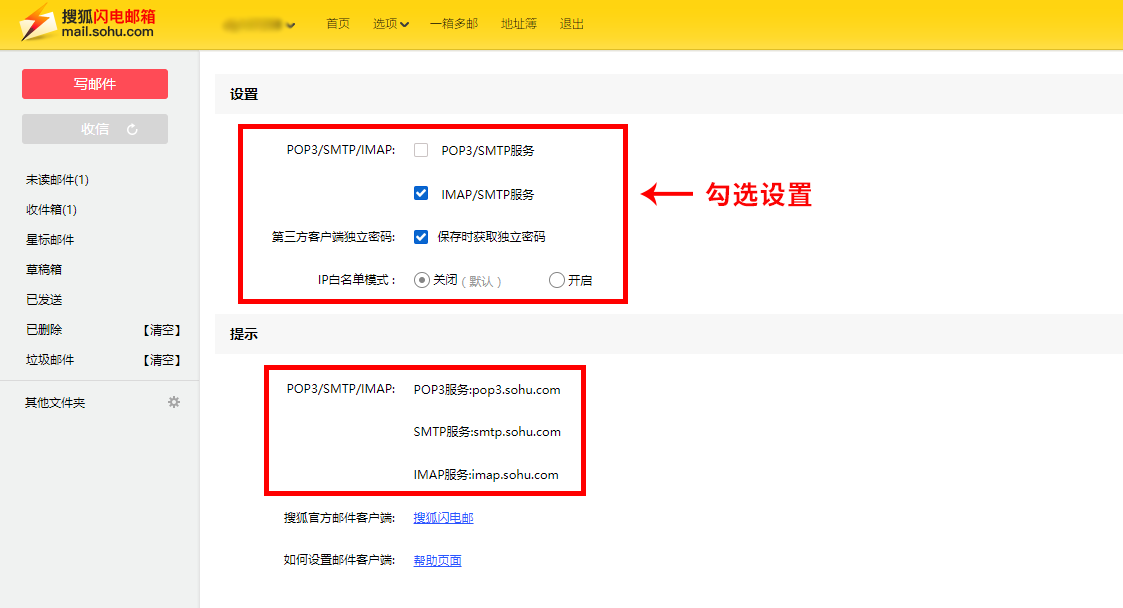The width and height of the screenshot is (1123, 608).
Task: Open 草稿箱 drafts folder
Action: pyautogui.click(x=44, y=270)
